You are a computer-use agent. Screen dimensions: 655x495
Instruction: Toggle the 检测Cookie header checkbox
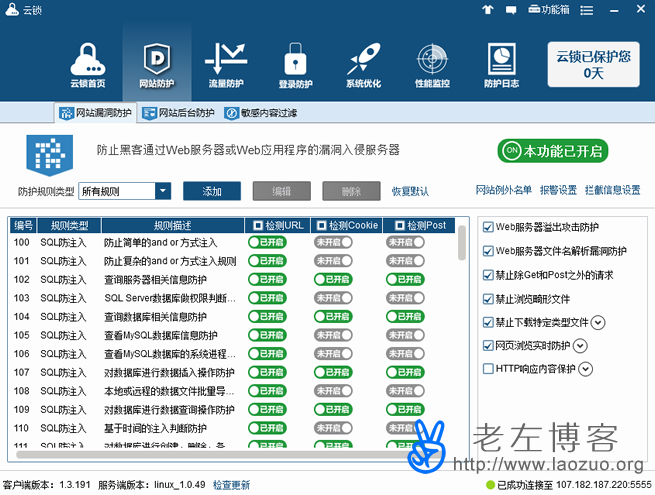pyautogui.click(x=322, y=226)
